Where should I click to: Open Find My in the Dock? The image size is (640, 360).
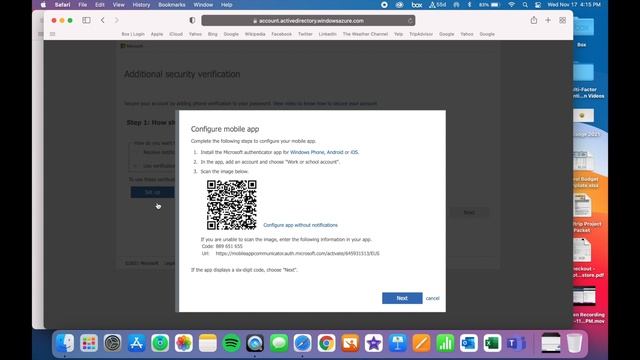[x=160, y=343]
